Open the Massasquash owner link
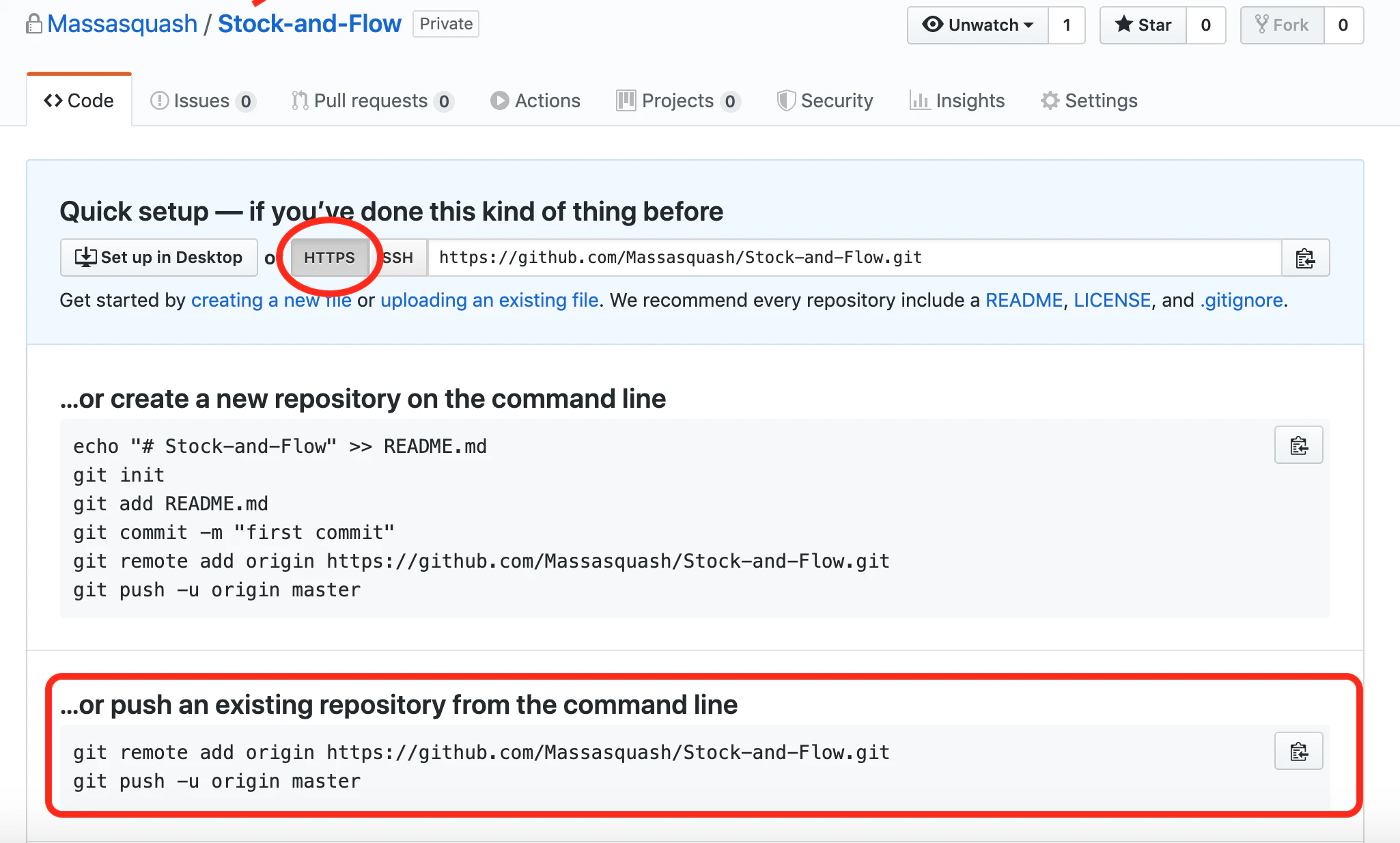 122,24
